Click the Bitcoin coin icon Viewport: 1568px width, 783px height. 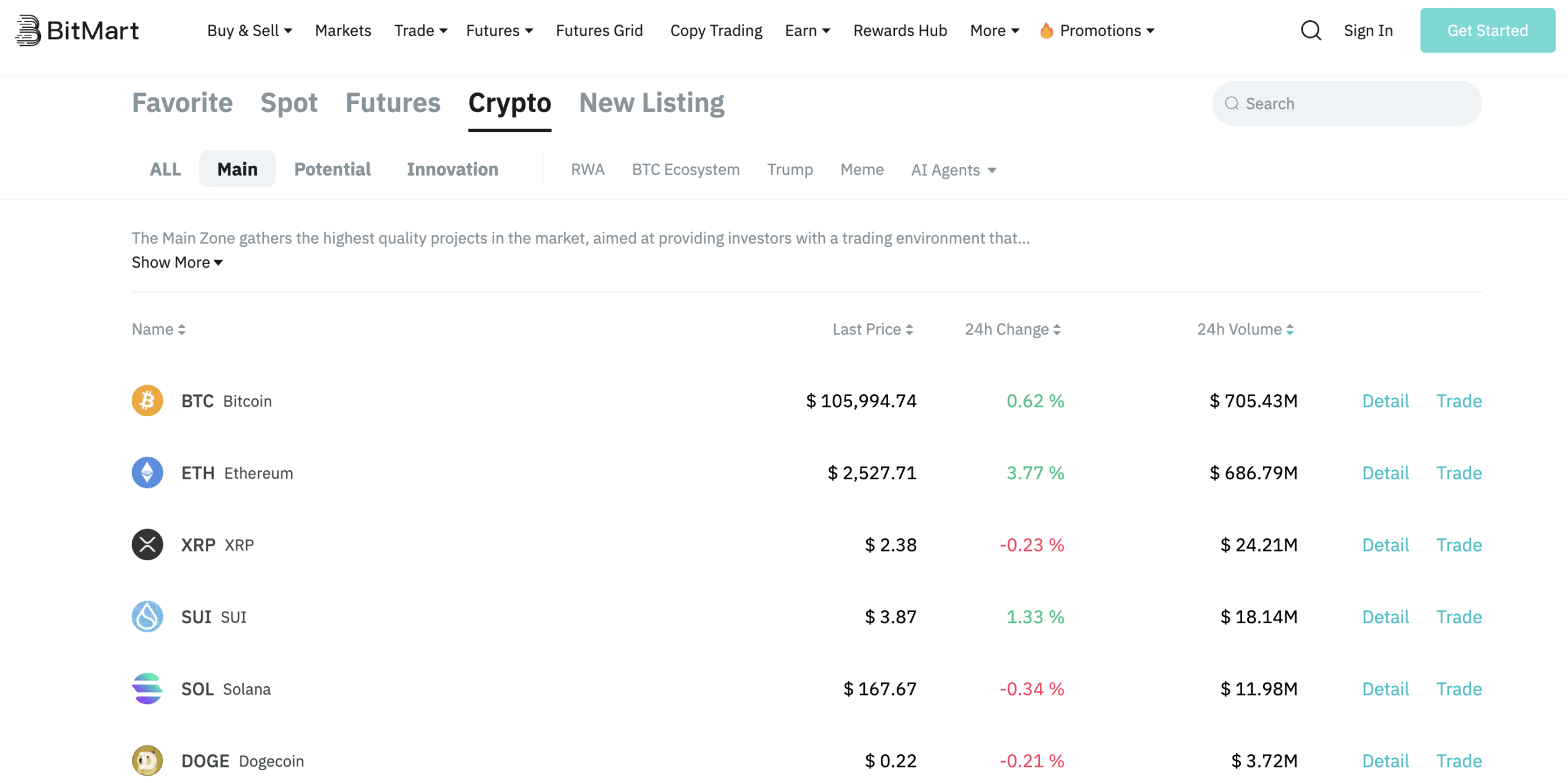(x=147, y=401)
